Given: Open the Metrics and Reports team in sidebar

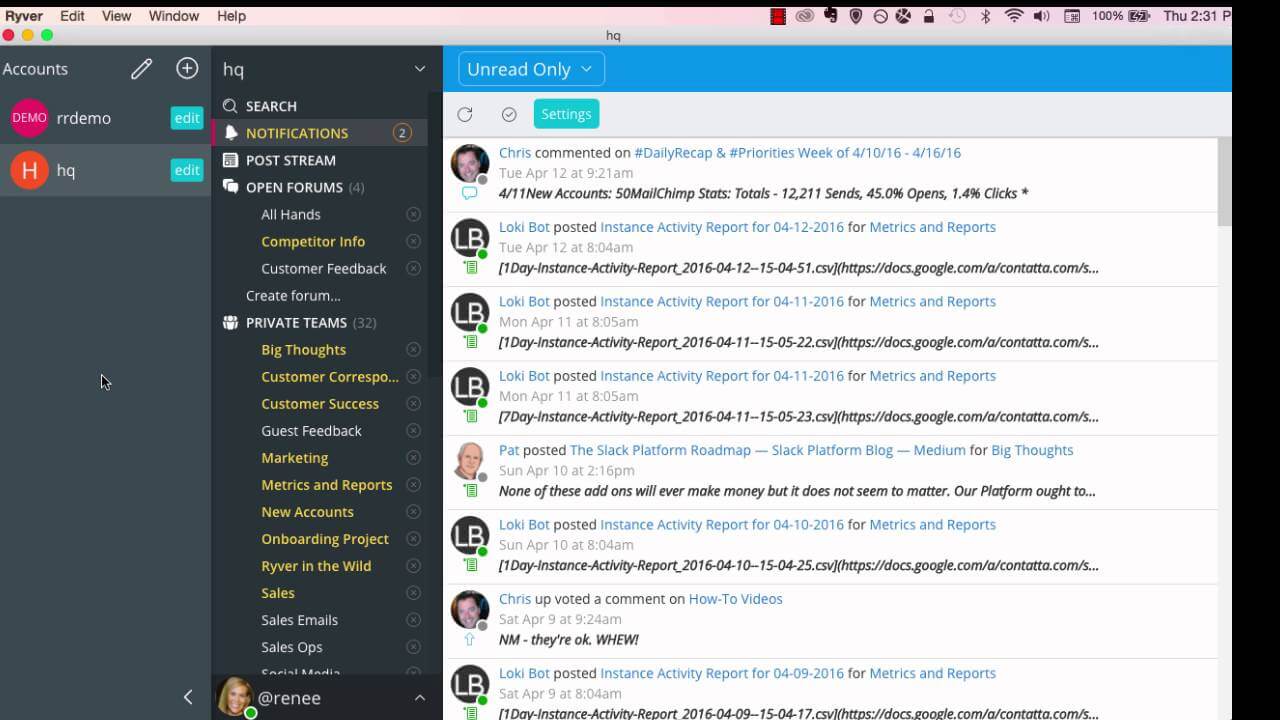Looking at the screenshot, I should pos(326,484).
